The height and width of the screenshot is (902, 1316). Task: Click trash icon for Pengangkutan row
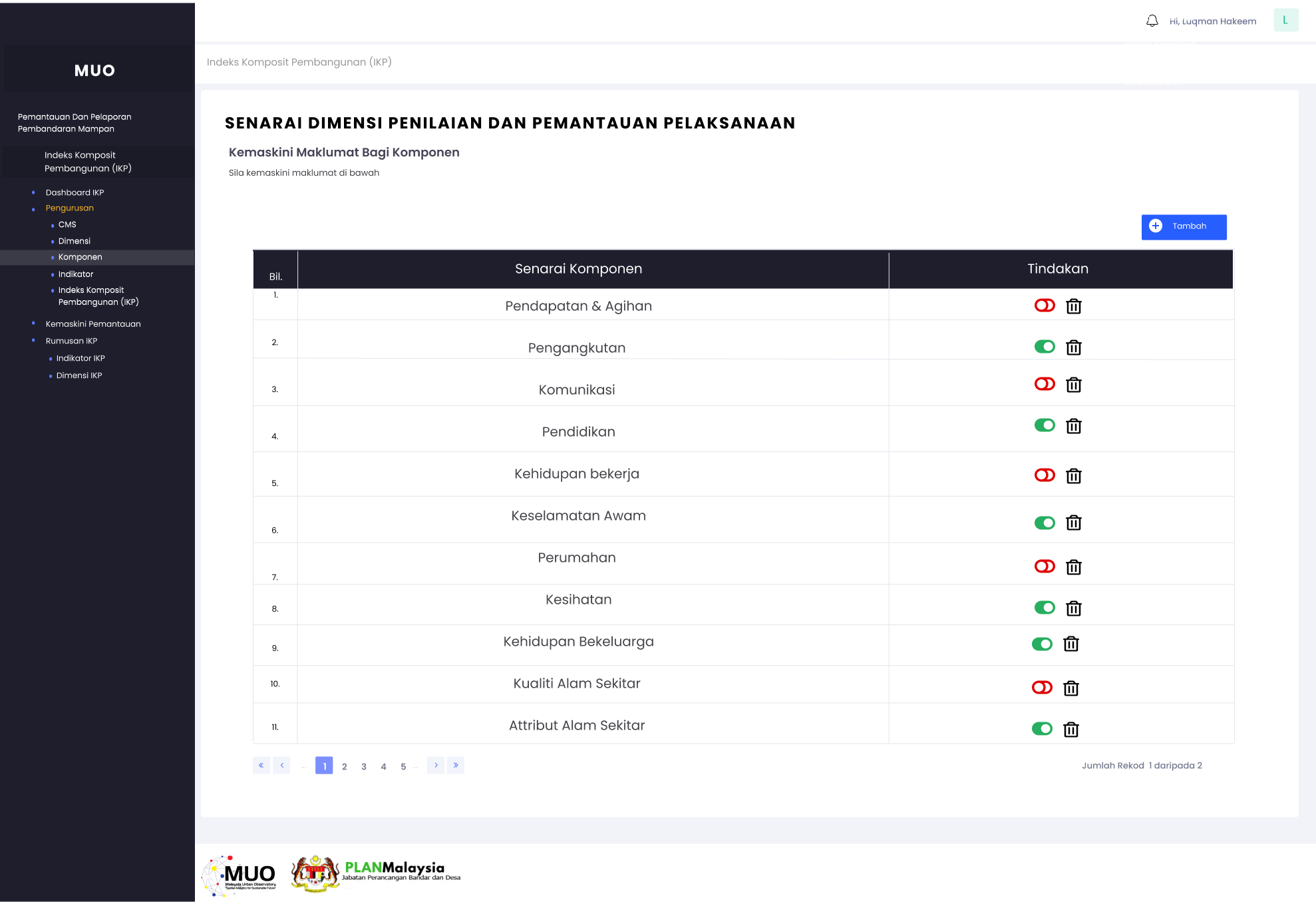tap(1073, 347)
